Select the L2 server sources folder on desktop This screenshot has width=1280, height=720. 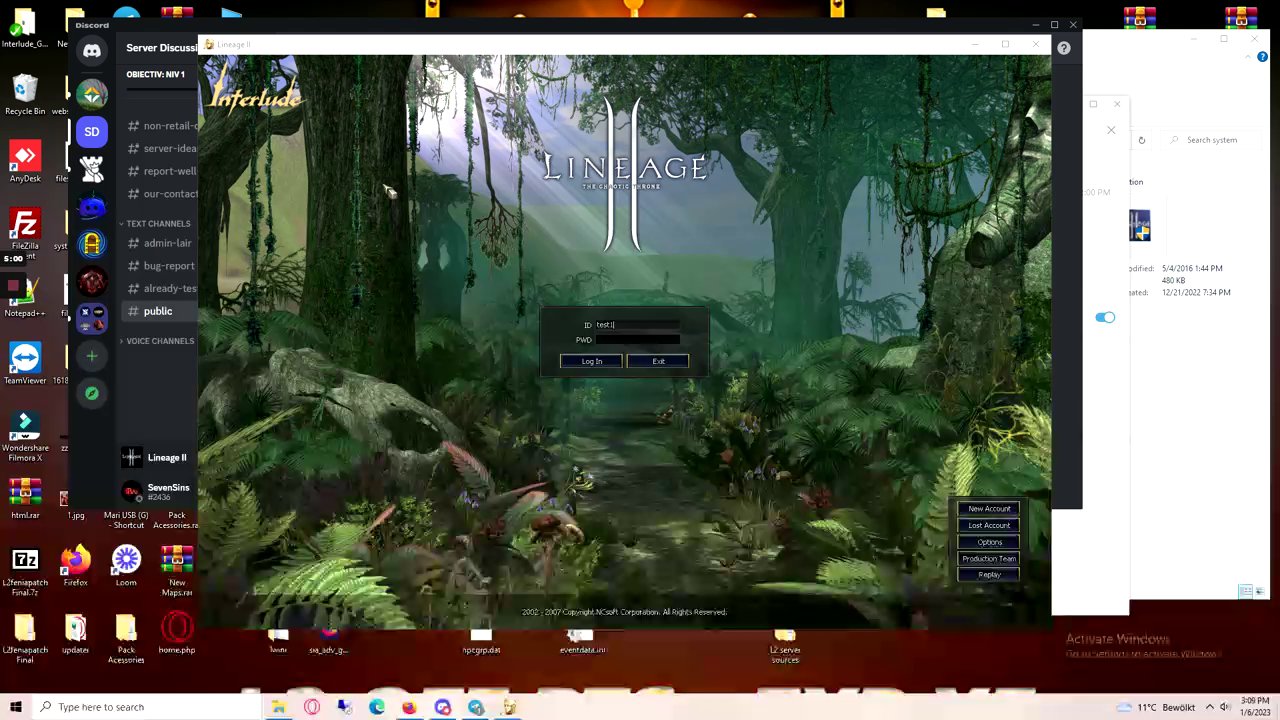tap(785, 648)
